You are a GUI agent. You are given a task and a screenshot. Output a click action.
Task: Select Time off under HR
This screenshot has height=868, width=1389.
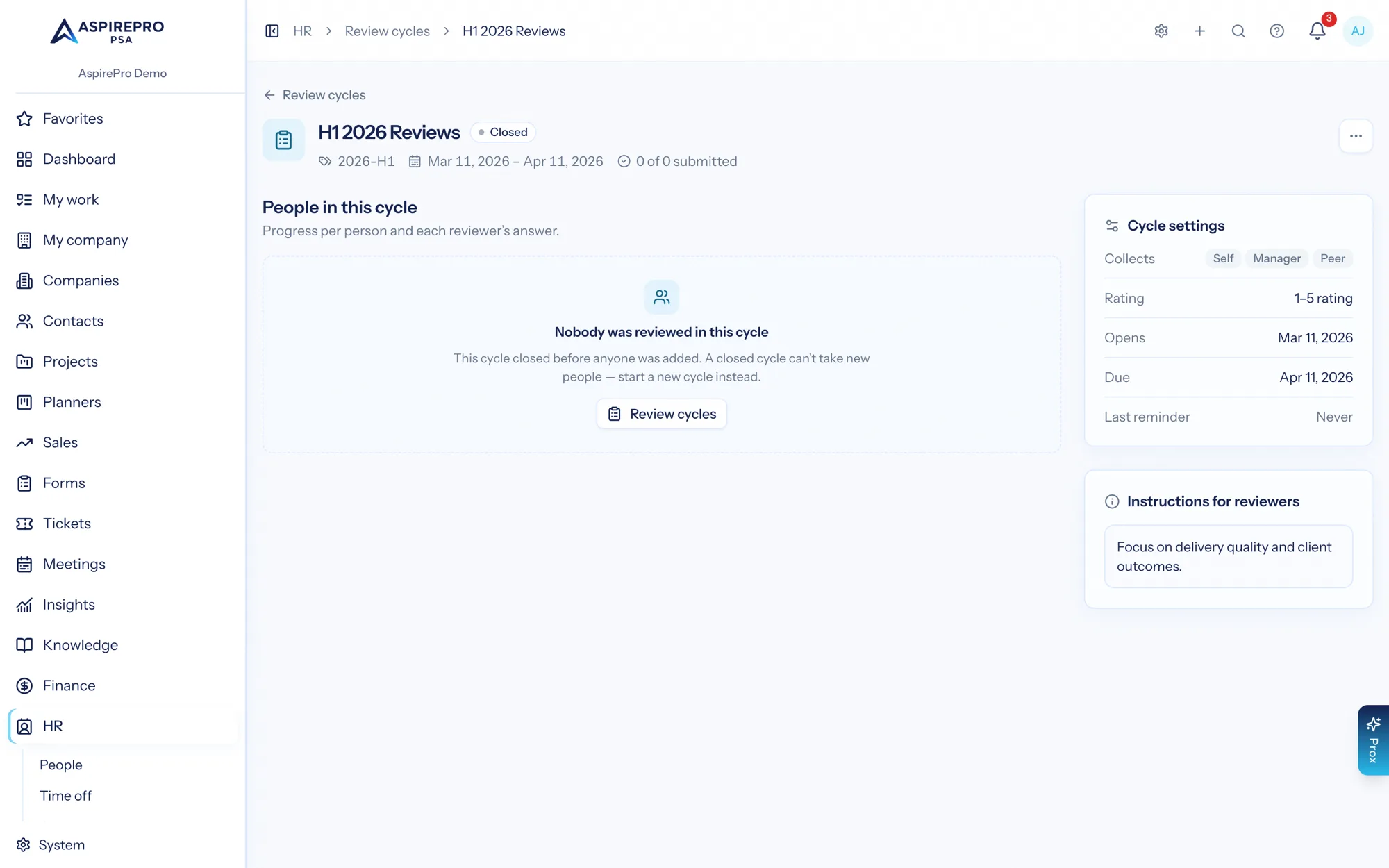click(65, 796)
